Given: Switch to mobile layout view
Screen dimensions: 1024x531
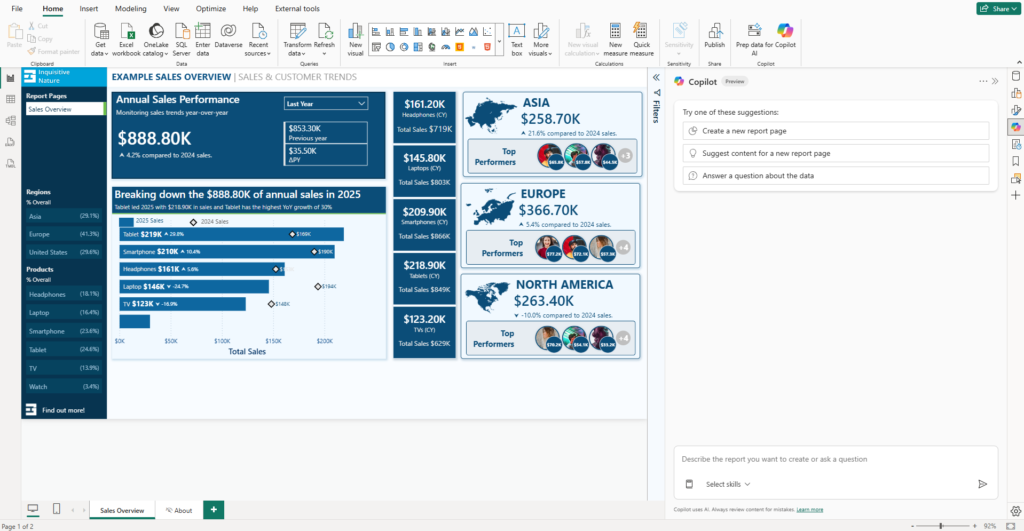Looking at the screenshot, I should tap(57, 509).
